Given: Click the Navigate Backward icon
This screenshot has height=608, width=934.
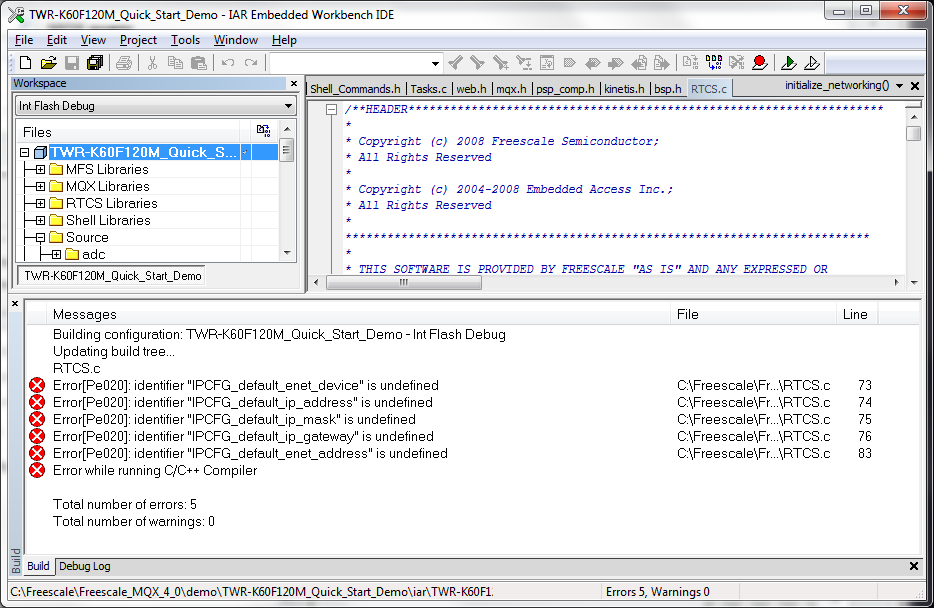Looking at the screenshot, I should click(x=639, y=63).
